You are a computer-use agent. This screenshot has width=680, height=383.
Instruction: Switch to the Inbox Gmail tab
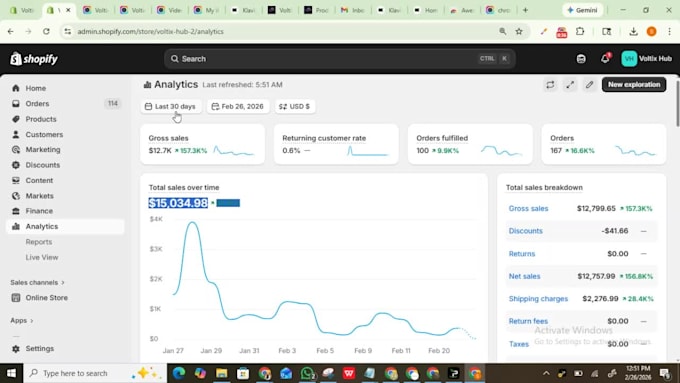(352, 10)
